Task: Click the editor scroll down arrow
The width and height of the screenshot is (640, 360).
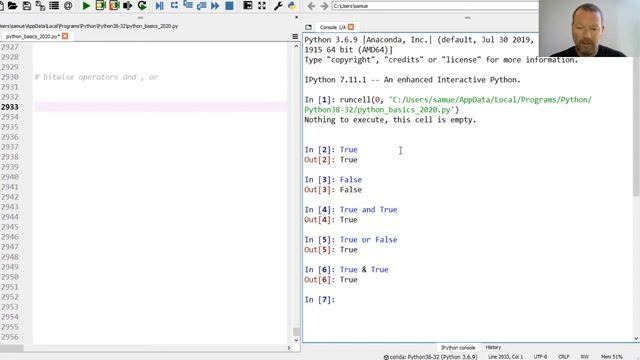Action: click(296, 340)
